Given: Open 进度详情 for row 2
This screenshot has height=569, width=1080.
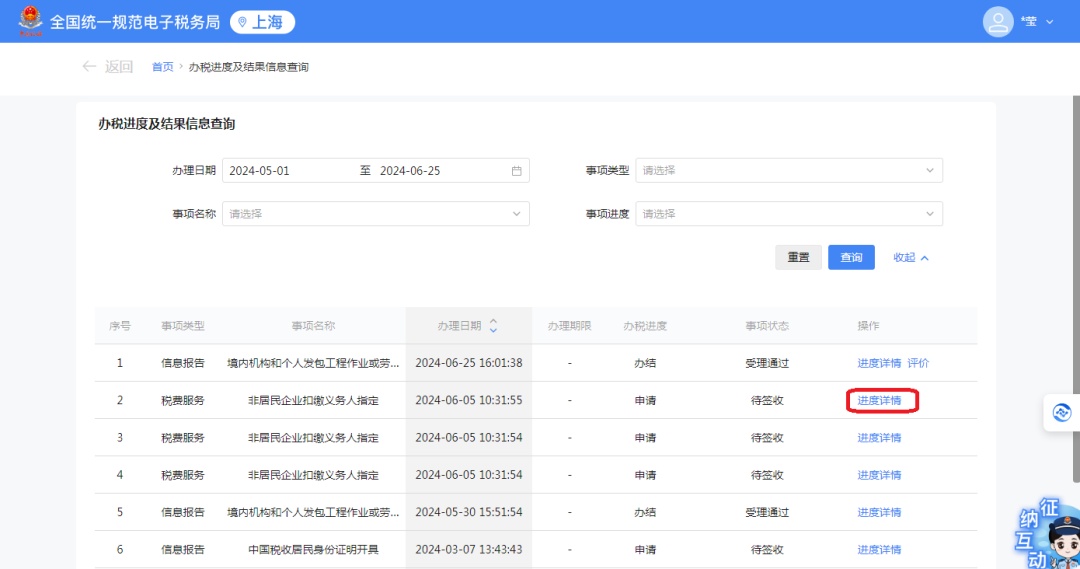Looking at the screenshot, I should [879, 401].
